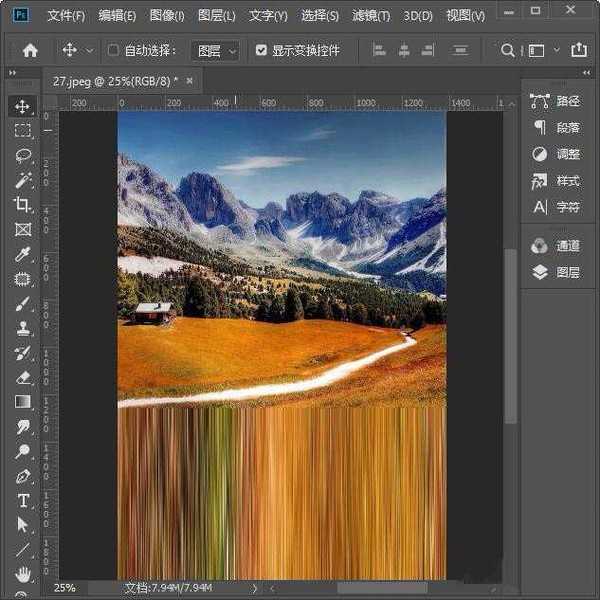Pick the Crop tool
This screenshot has width=600, height=600.
tap(22, 204)
